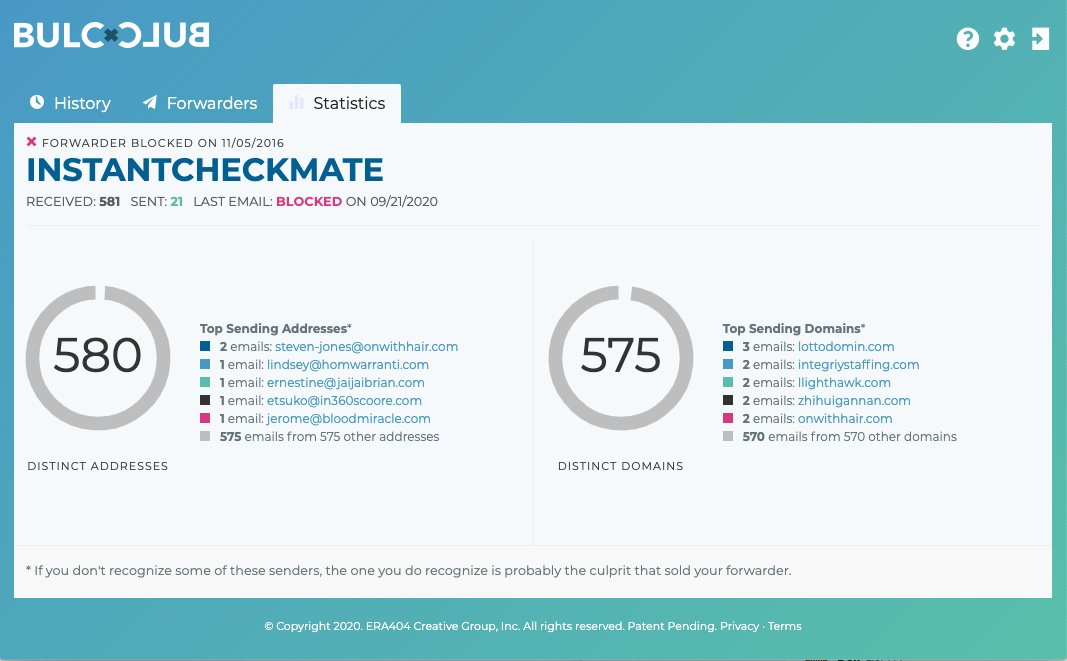Open the Terms link in footer
Viewport: 1067px width, 661px height.
(785, 626)
